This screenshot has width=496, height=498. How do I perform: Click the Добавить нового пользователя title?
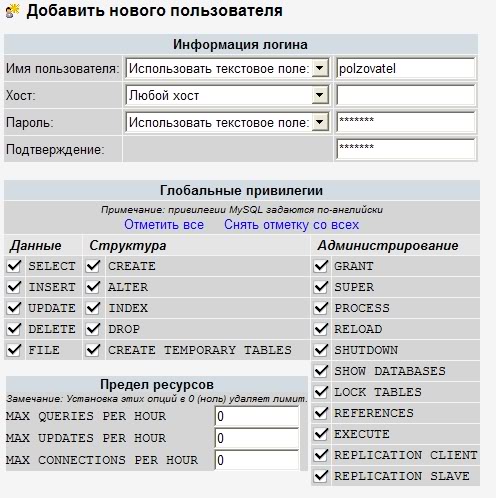click(x=154, y=11)
